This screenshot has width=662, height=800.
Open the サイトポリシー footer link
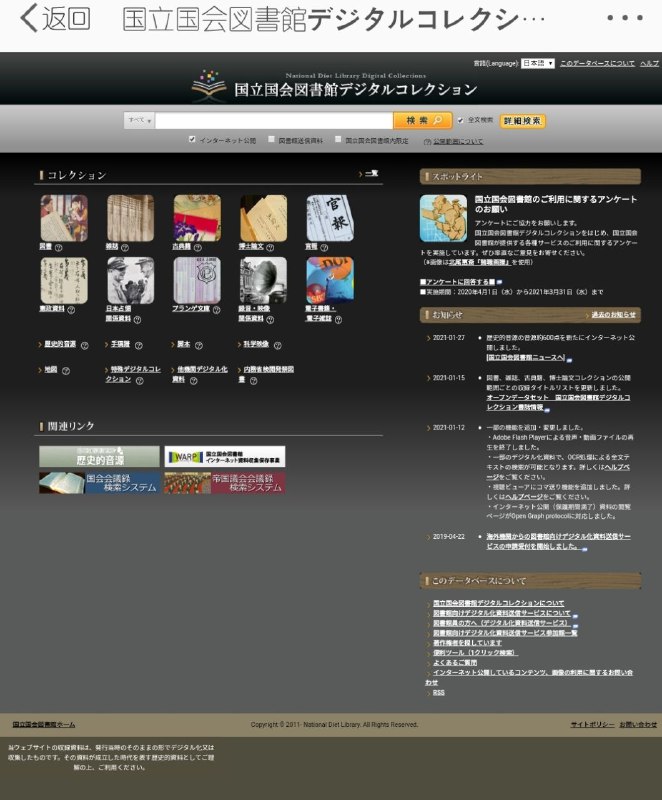tap(593, 724)
